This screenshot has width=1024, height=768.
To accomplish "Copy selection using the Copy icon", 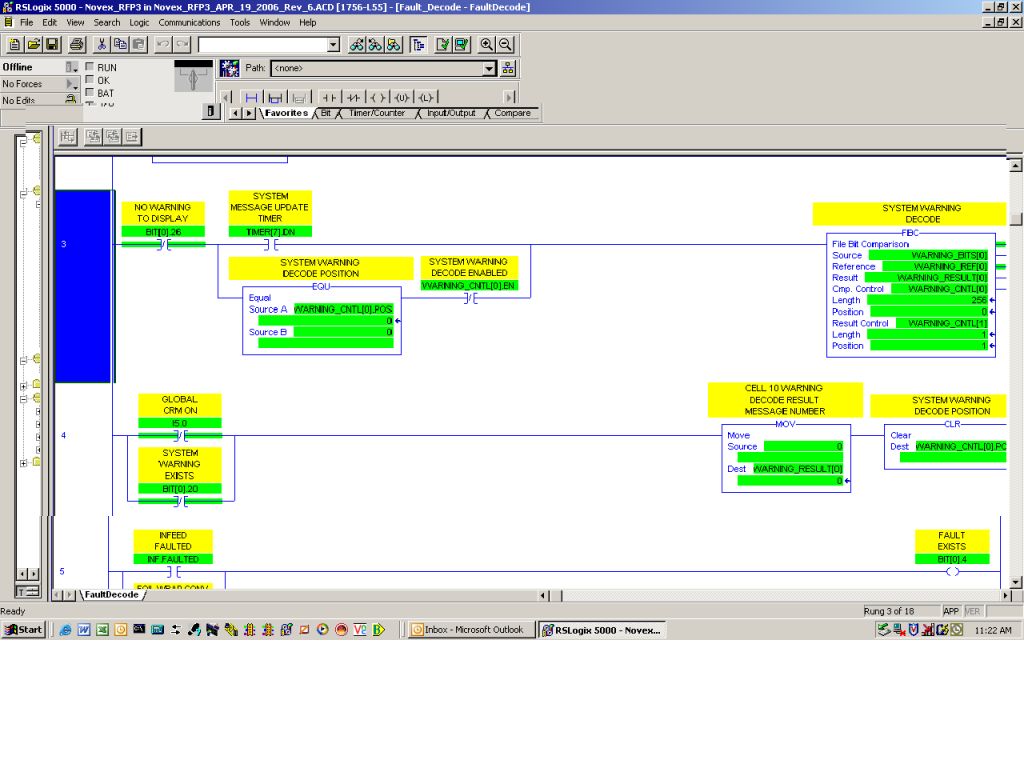I will pos(120,44).
